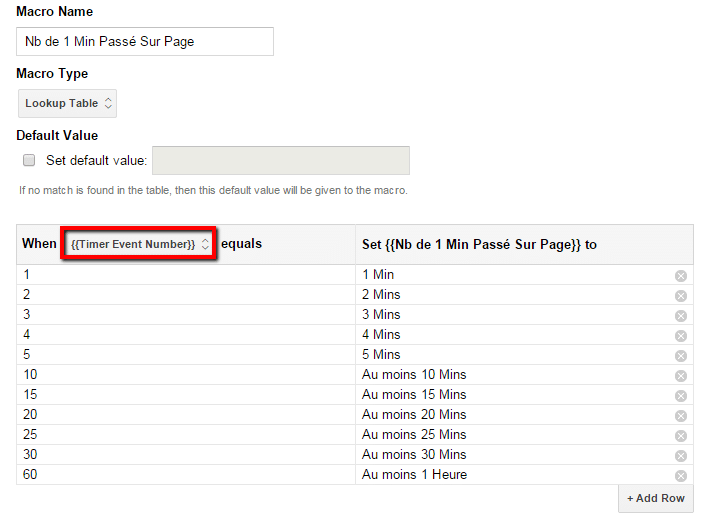
Task: Delete the 'Au moins 15 Mins' row
Action: pos(681,395)
